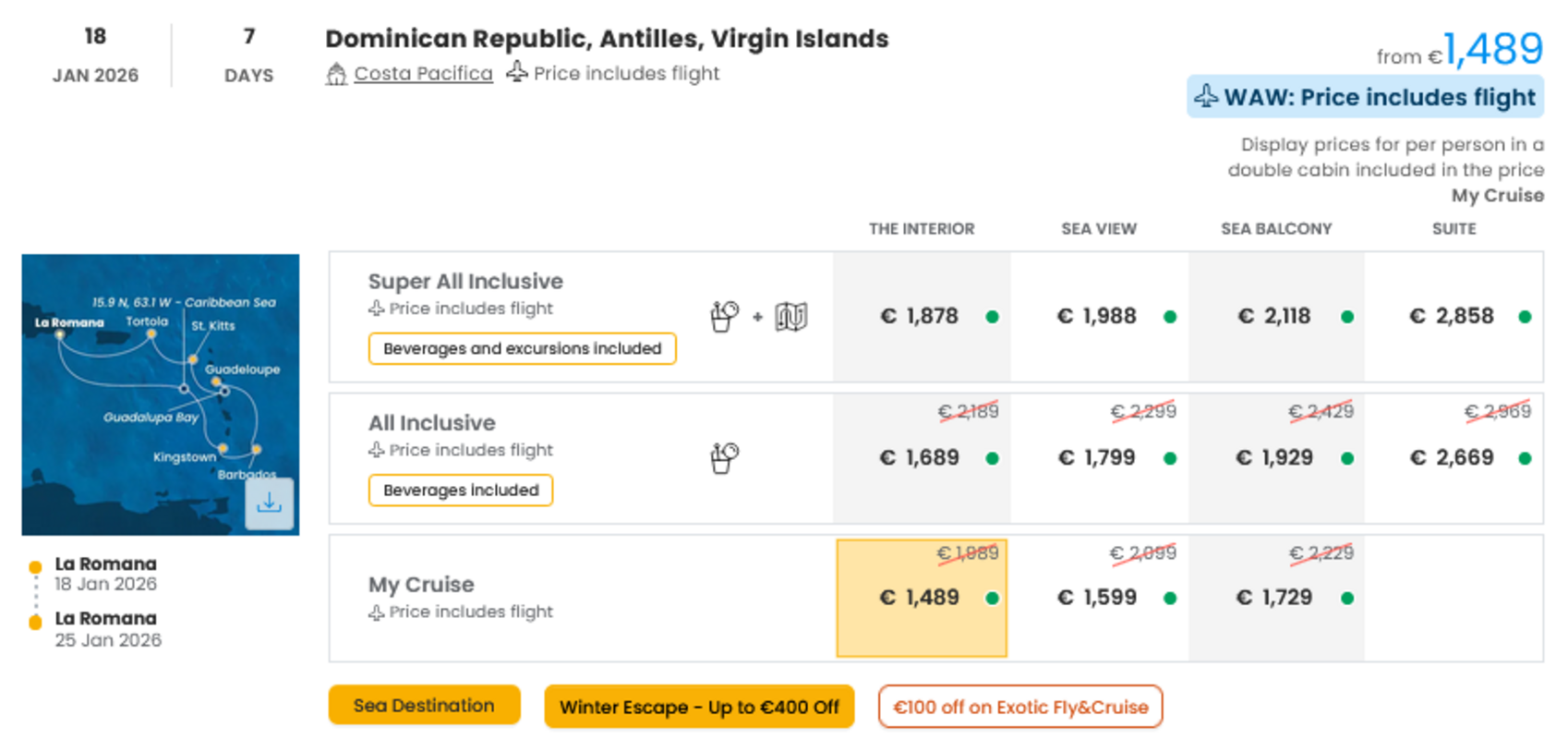Open the Caribbean itinerary map thumbnail

tap(161, 394)
